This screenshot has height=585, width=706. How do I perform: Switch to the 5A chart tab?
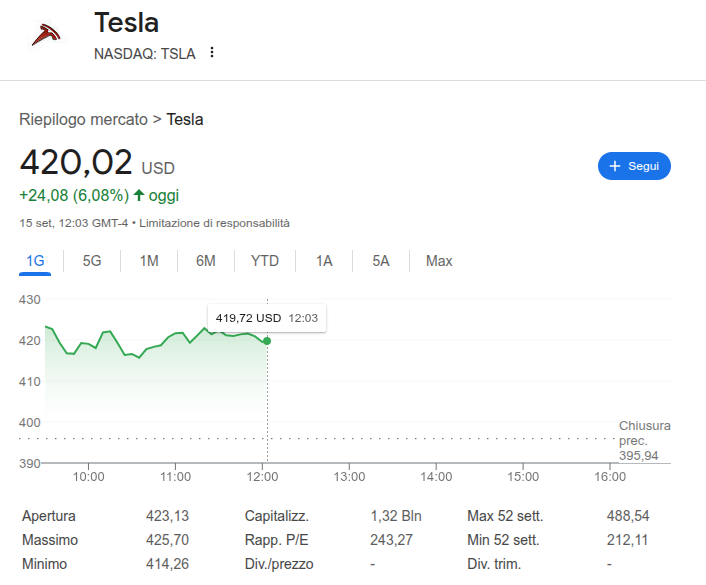[381, 261]
